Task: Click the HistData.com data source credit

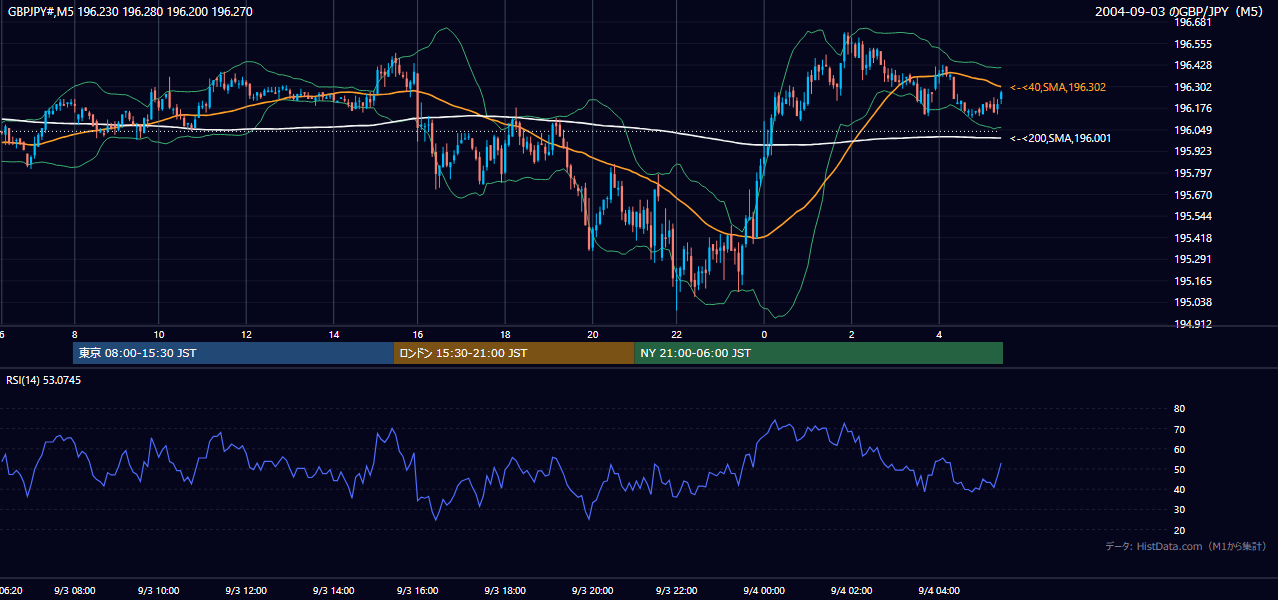Action: click(x=1186, y=546)
